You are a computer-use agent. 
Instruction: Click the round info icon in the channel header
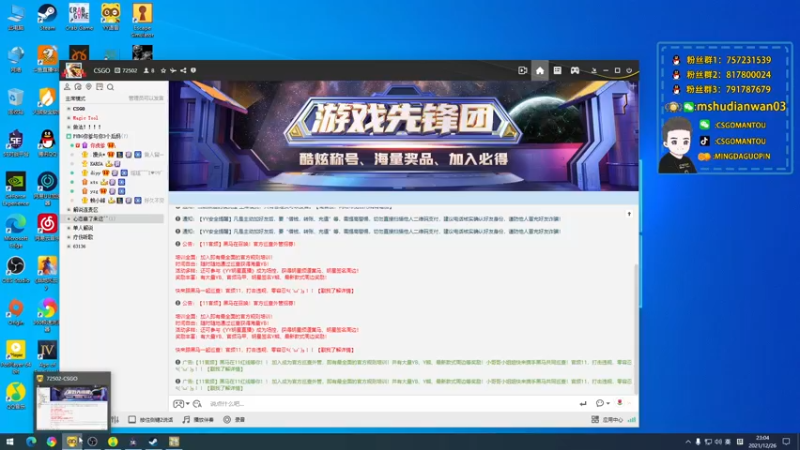193,70
